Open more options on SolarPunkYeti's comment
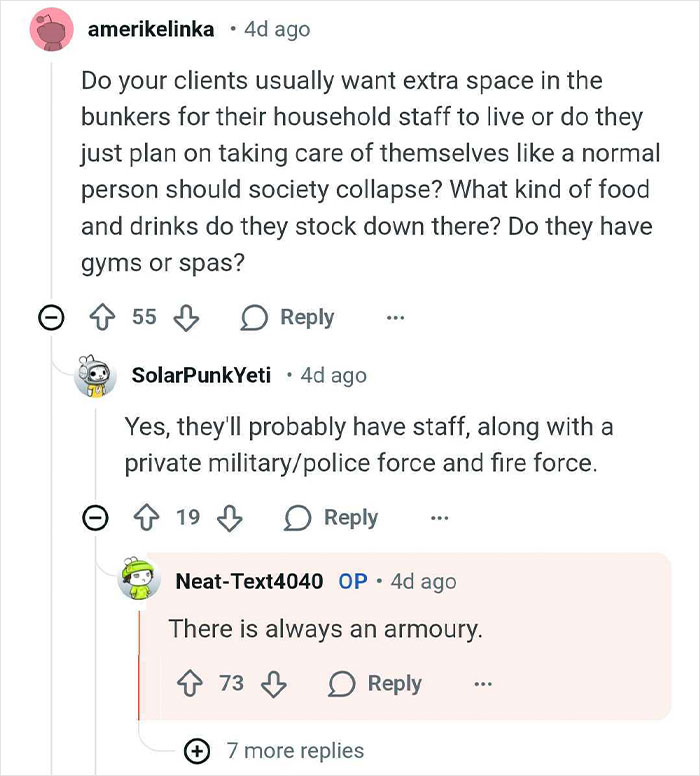 [439, 518]
